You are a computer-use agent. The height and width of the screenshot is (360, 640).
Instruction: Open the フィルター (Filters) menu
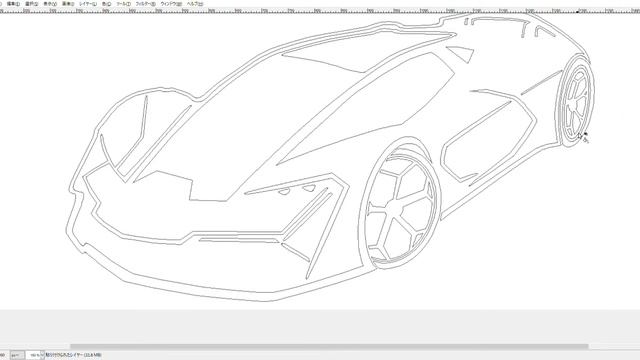tap(146, 4)
